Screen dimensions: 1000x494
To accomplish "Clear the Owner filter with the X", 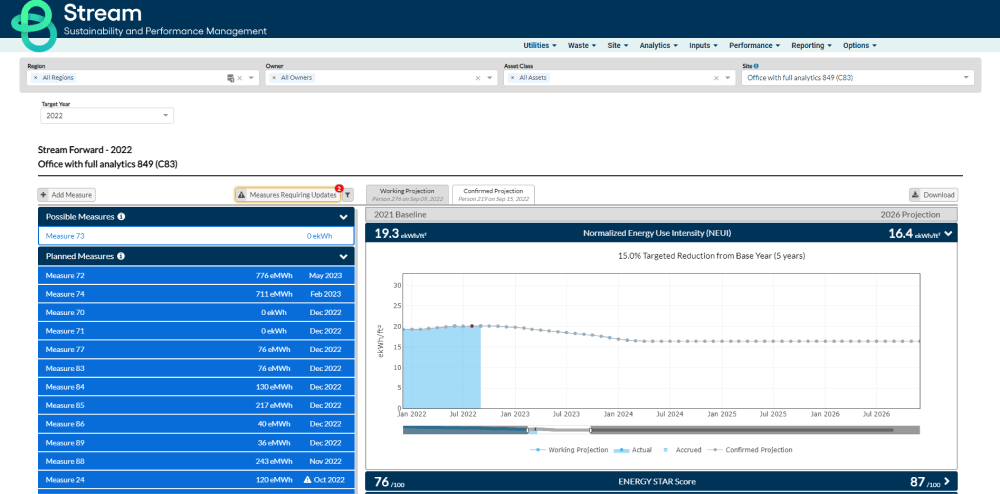I will tap(478, 78).
